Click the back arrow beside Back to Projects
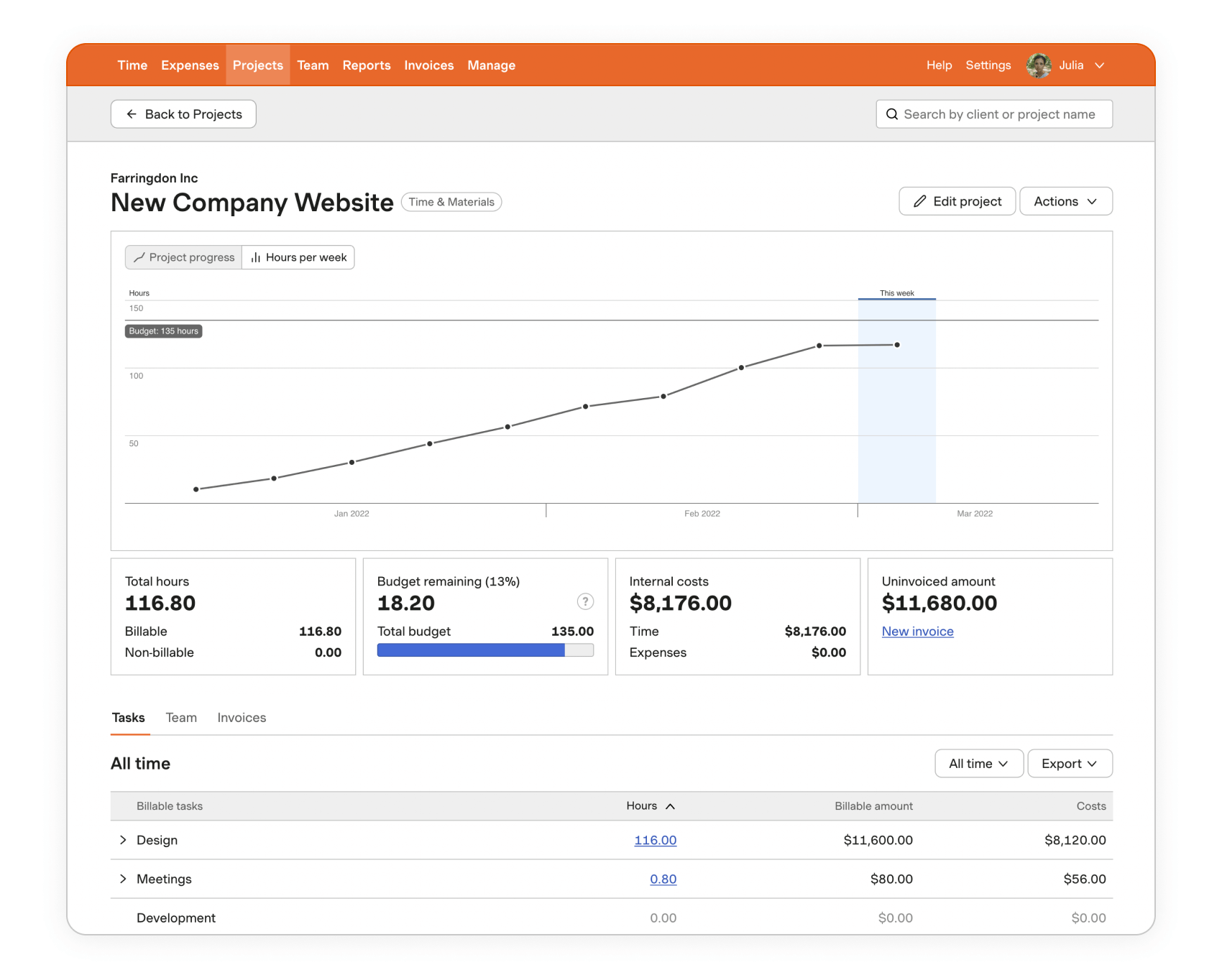This screenshot has height=980, width=1222. (131, 114)
